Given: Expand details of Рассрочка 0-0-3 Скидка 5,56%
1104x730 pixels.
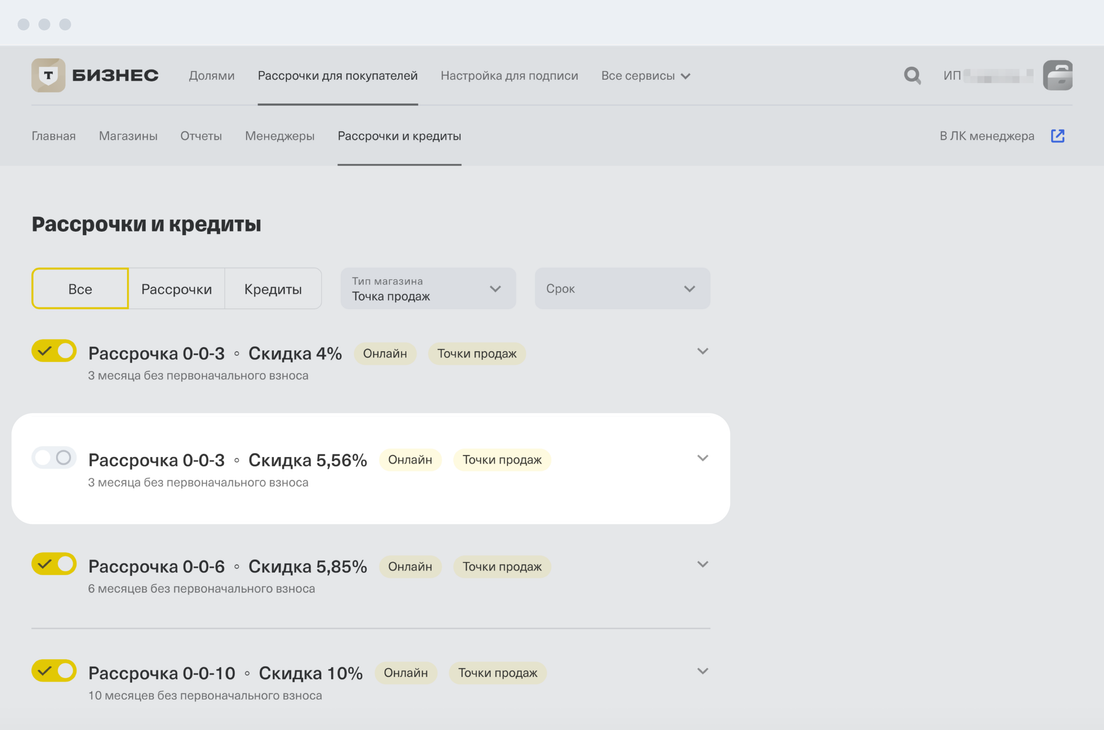Looking at the screenshot, I should [702, 458].
